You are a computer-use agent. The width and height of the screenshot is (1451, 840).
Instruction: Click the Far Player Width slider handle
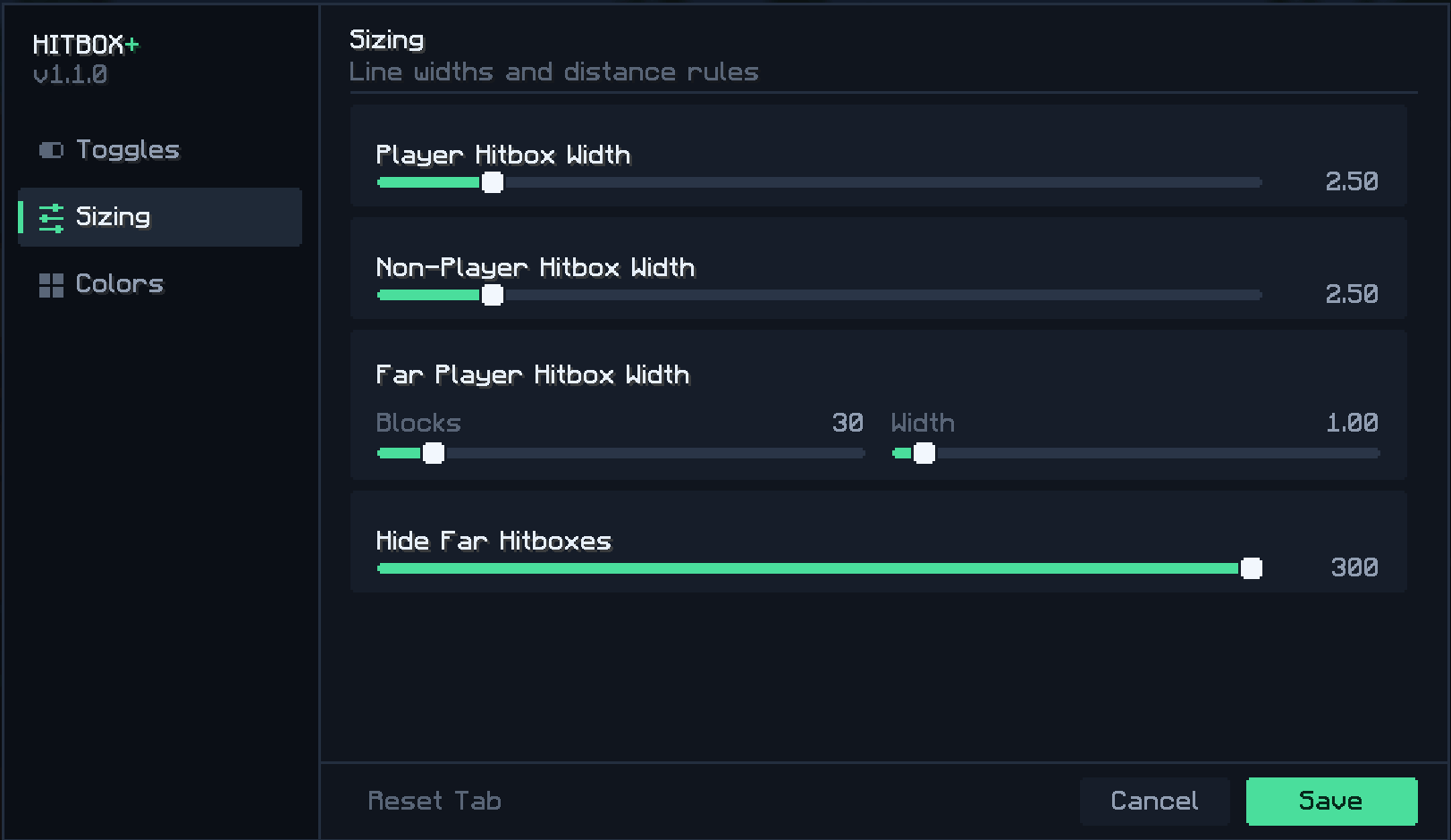tap(924, 453)
